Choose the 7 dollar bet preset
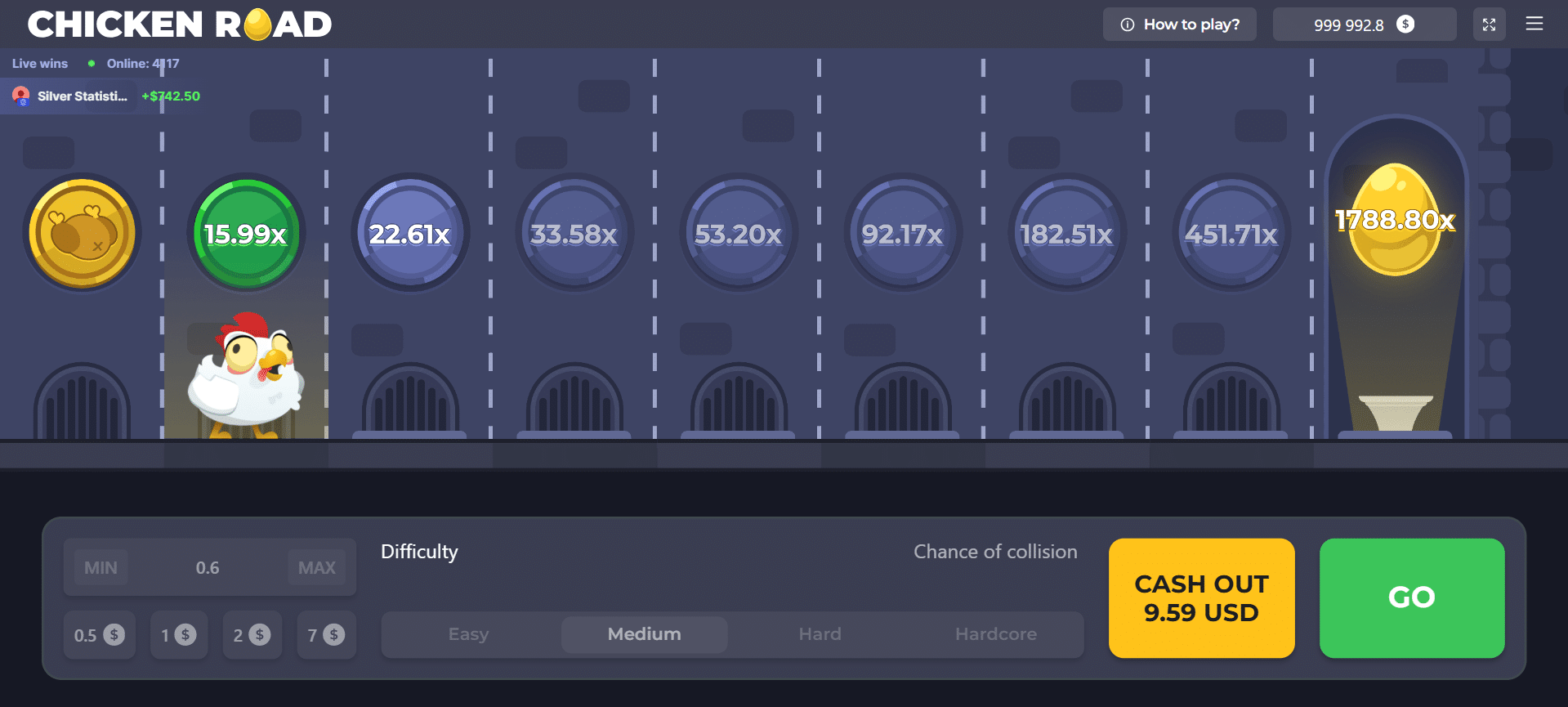This screenshot has height=707, width=1568. [326, 635]
